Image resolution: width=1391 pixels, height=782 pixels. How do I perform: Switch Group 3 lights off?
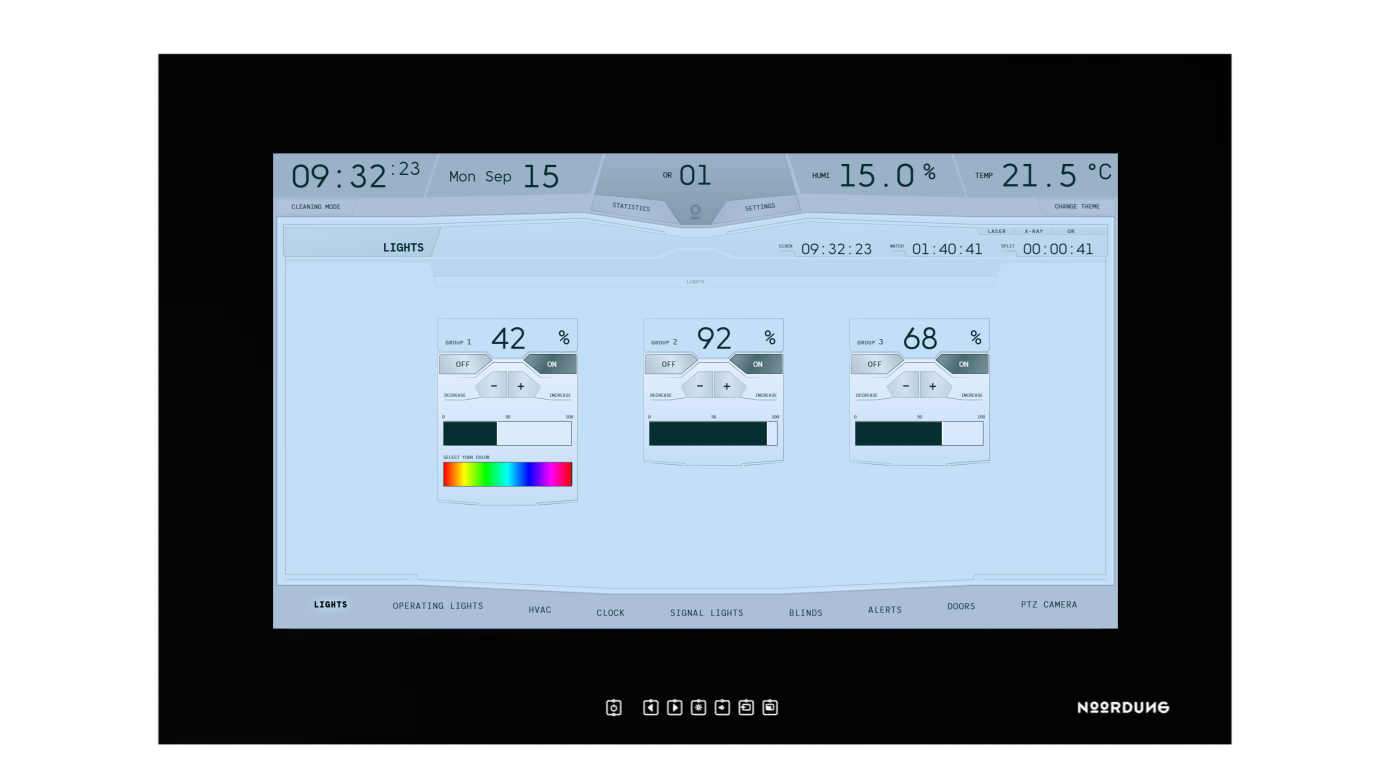coord(875,364)
